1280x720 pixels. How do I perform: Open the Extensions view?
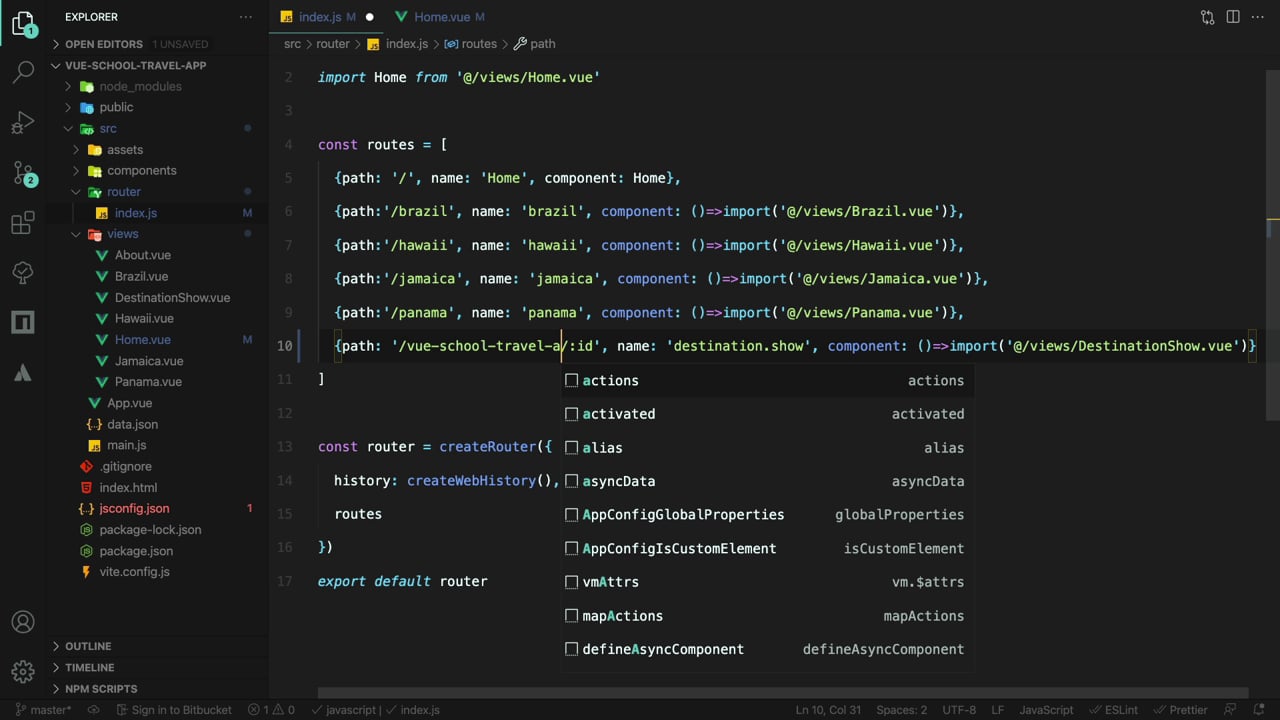point(22,223)
